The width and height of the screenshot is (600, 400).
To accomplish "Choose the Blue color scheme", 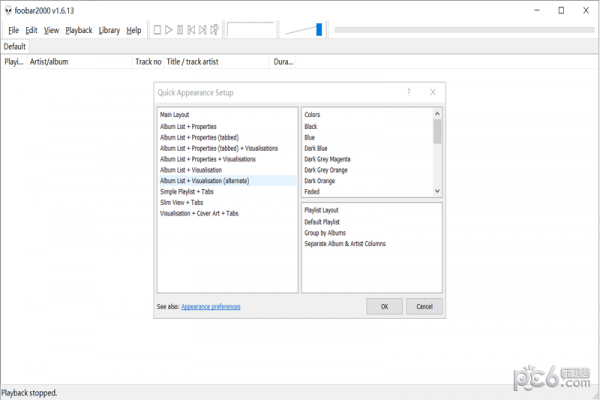I will [310, 137].
